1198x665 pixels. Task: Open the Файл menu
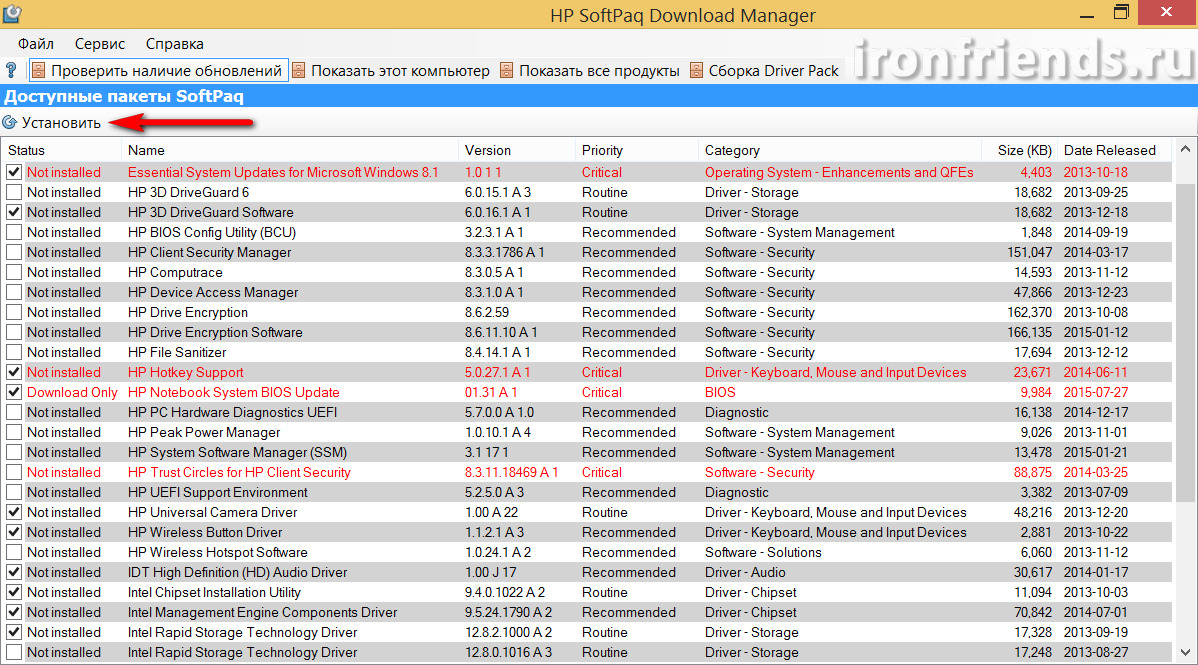(x=36, y=44)
